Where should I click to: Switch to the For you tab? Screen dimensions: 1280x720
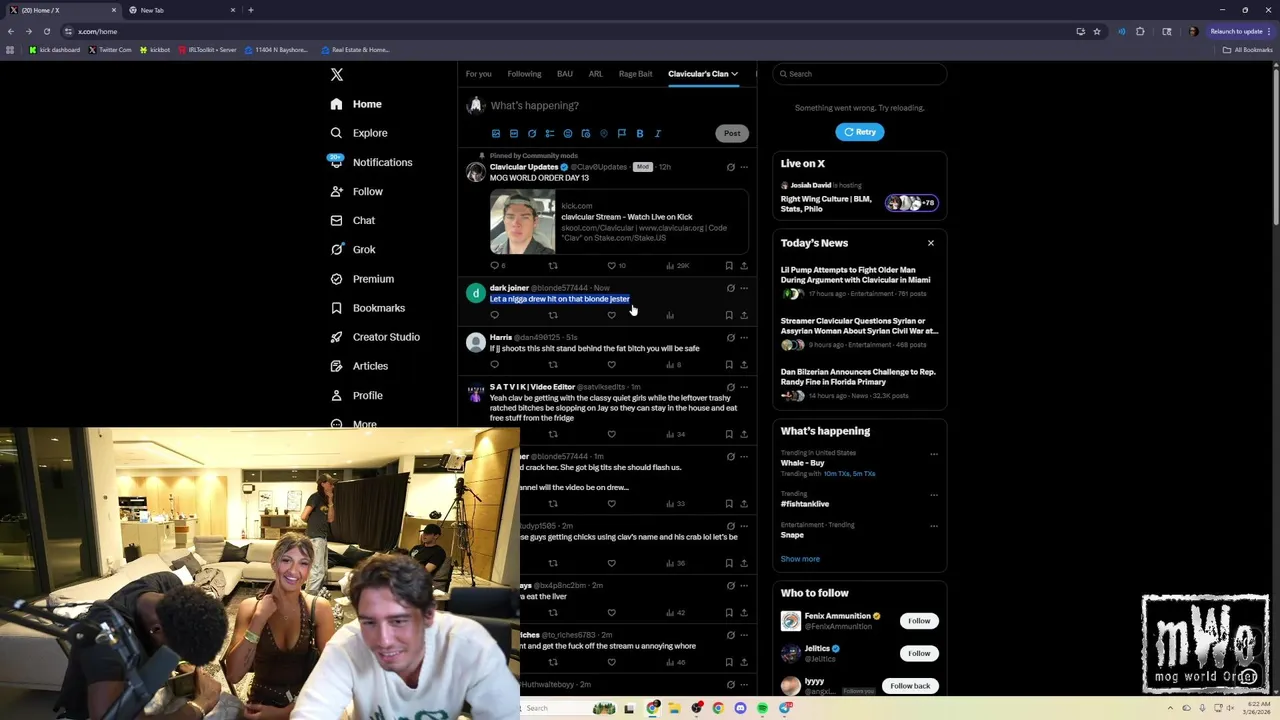(x=478, y=74)
